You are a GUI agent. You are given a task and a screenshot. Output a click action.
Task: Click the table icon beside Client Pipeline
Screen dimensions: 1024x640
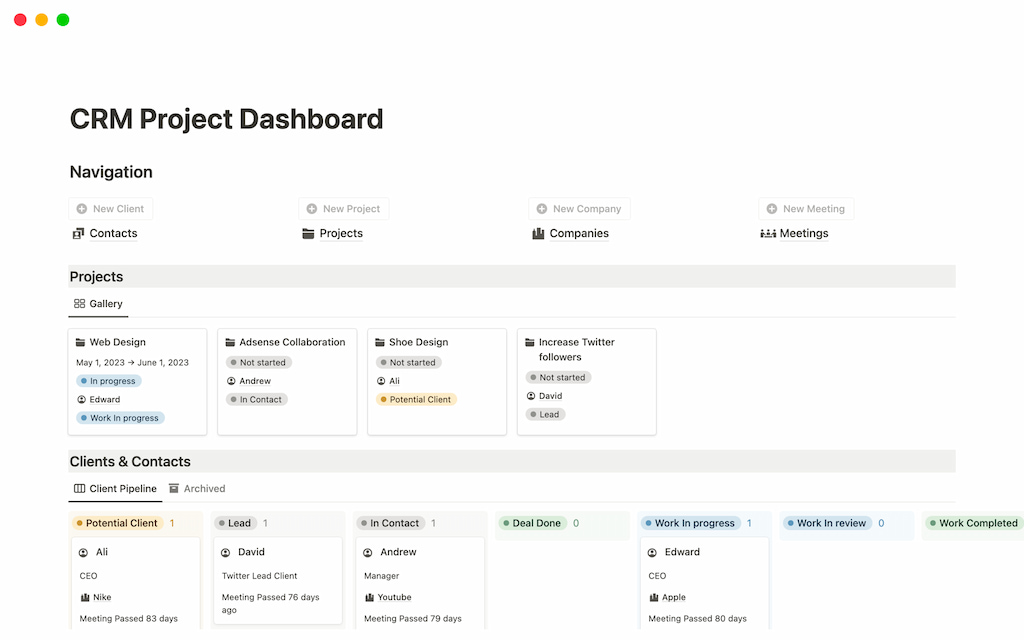point(78,488)
